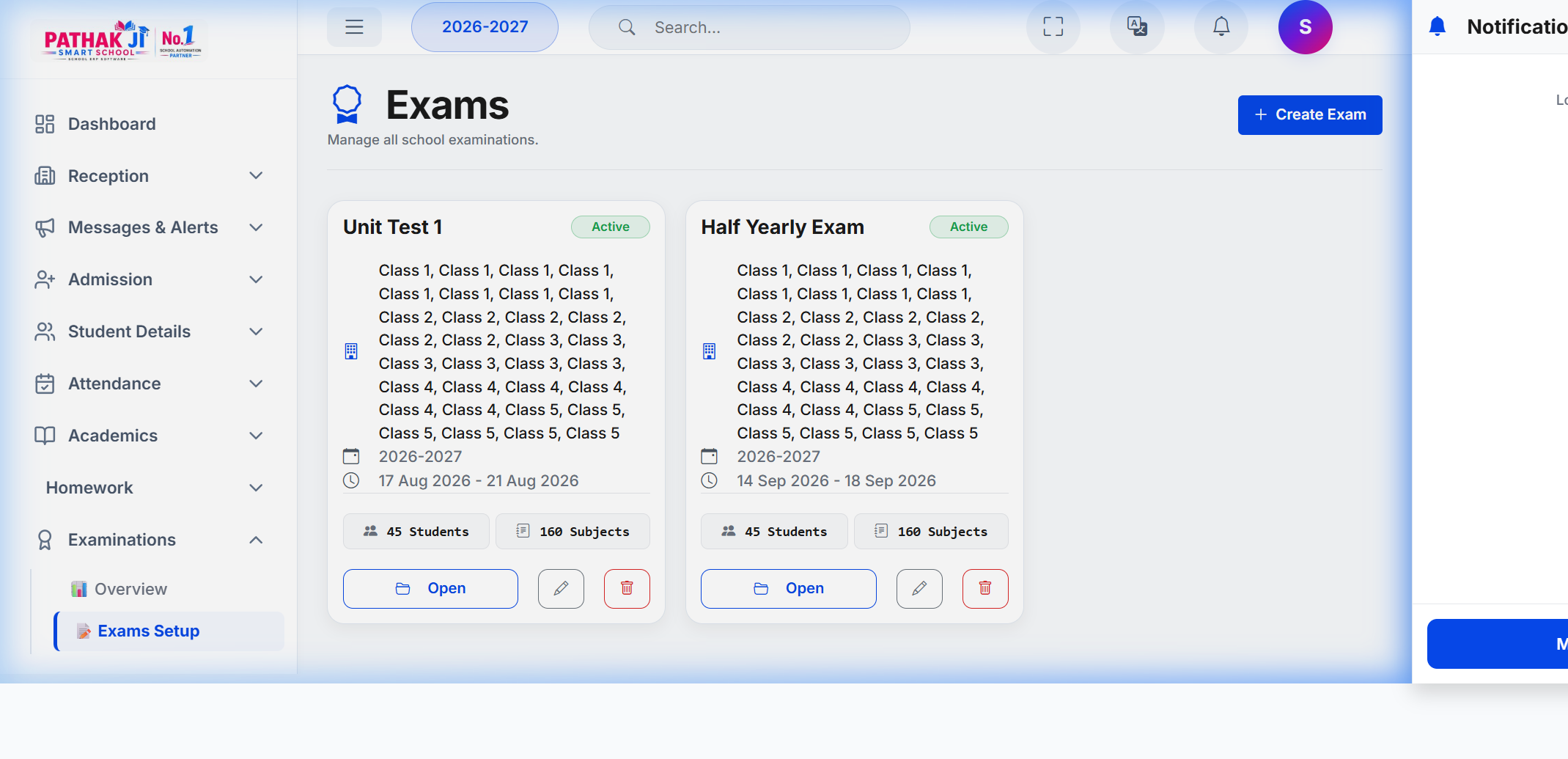1568x759 pixels.
Task: Click the Half Yearly Exam clock icon
Action: coord(709,481)
